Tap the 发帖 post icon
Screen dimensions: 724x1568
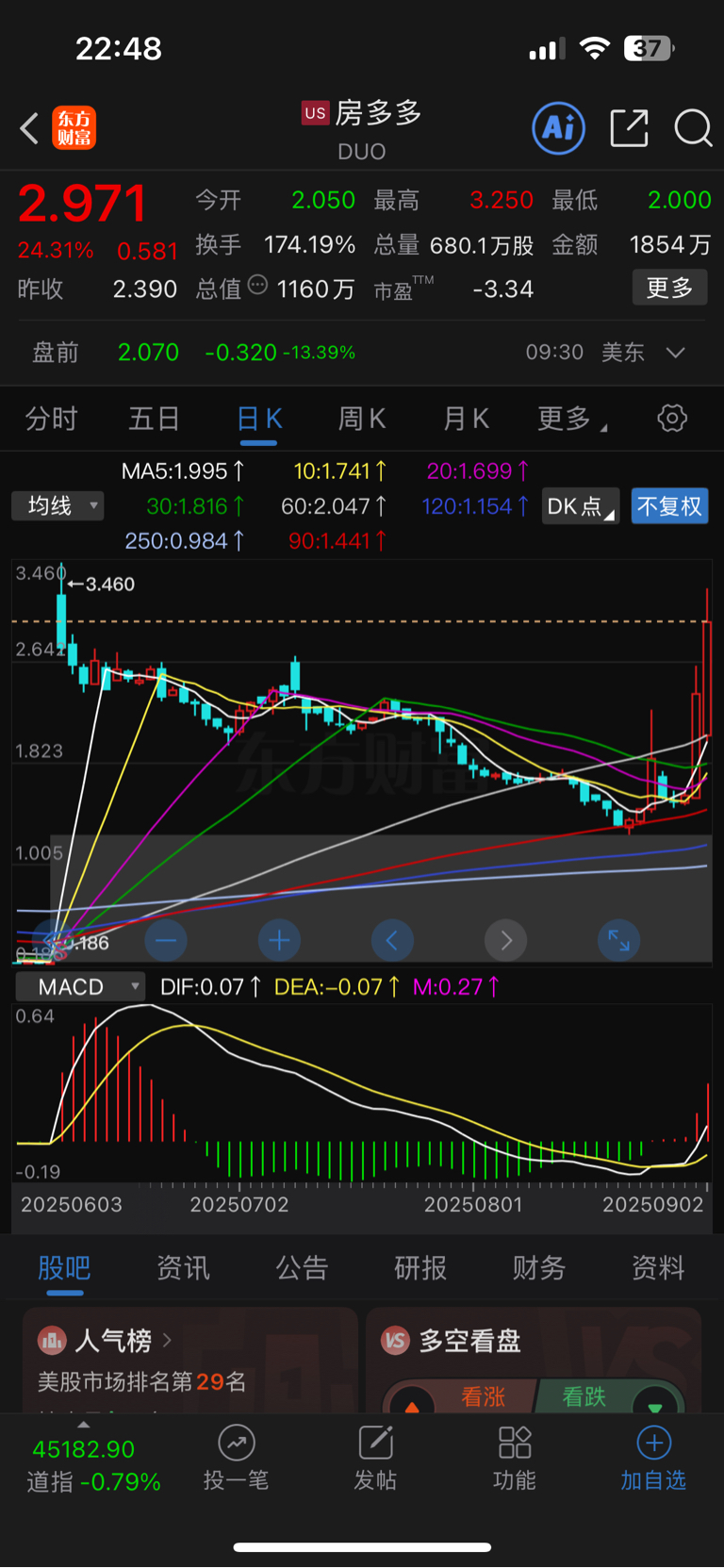[375, 1443]
